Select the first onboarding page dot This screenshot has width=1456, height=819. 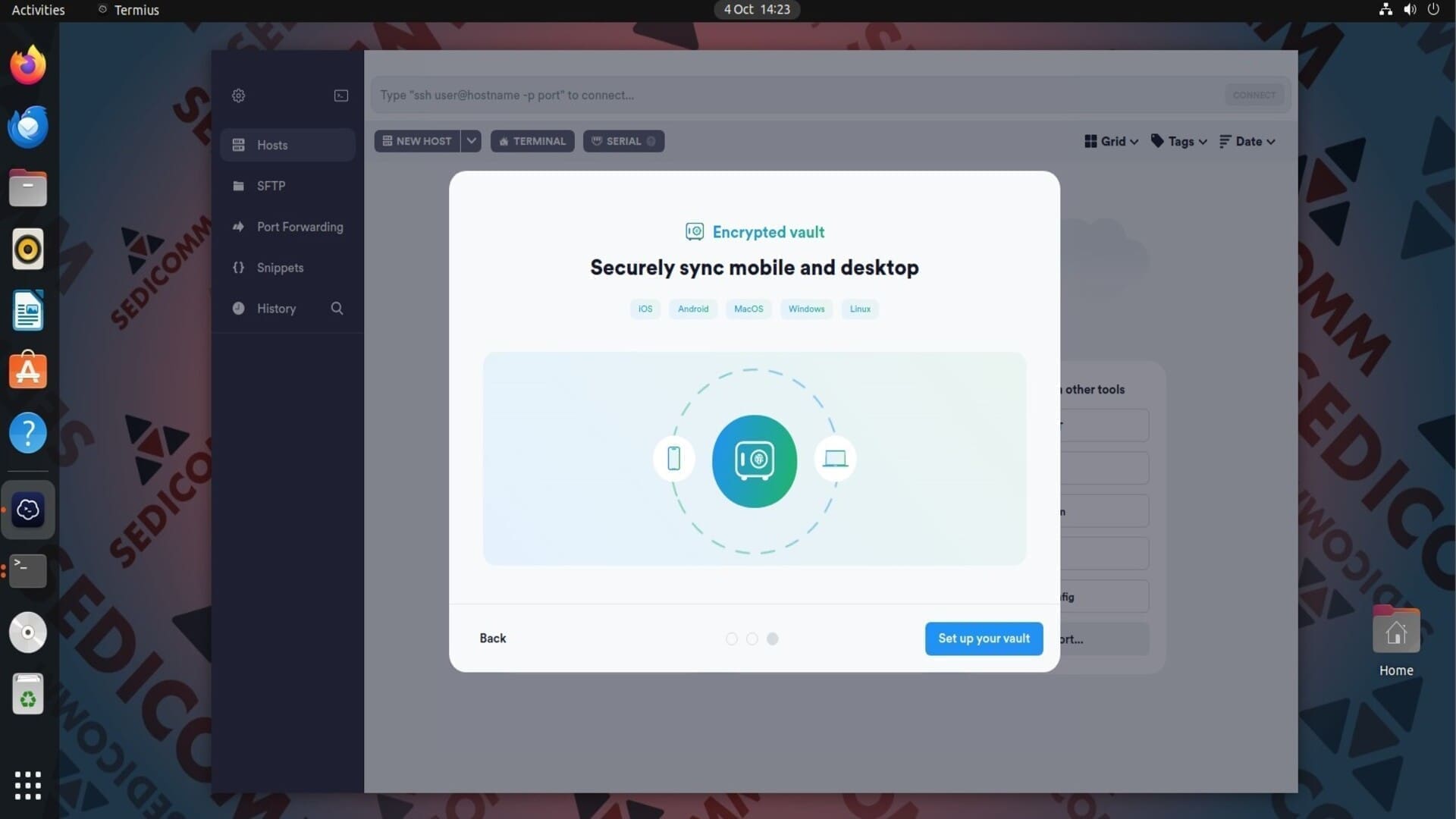pyautogui.click(x=731, y=639)
